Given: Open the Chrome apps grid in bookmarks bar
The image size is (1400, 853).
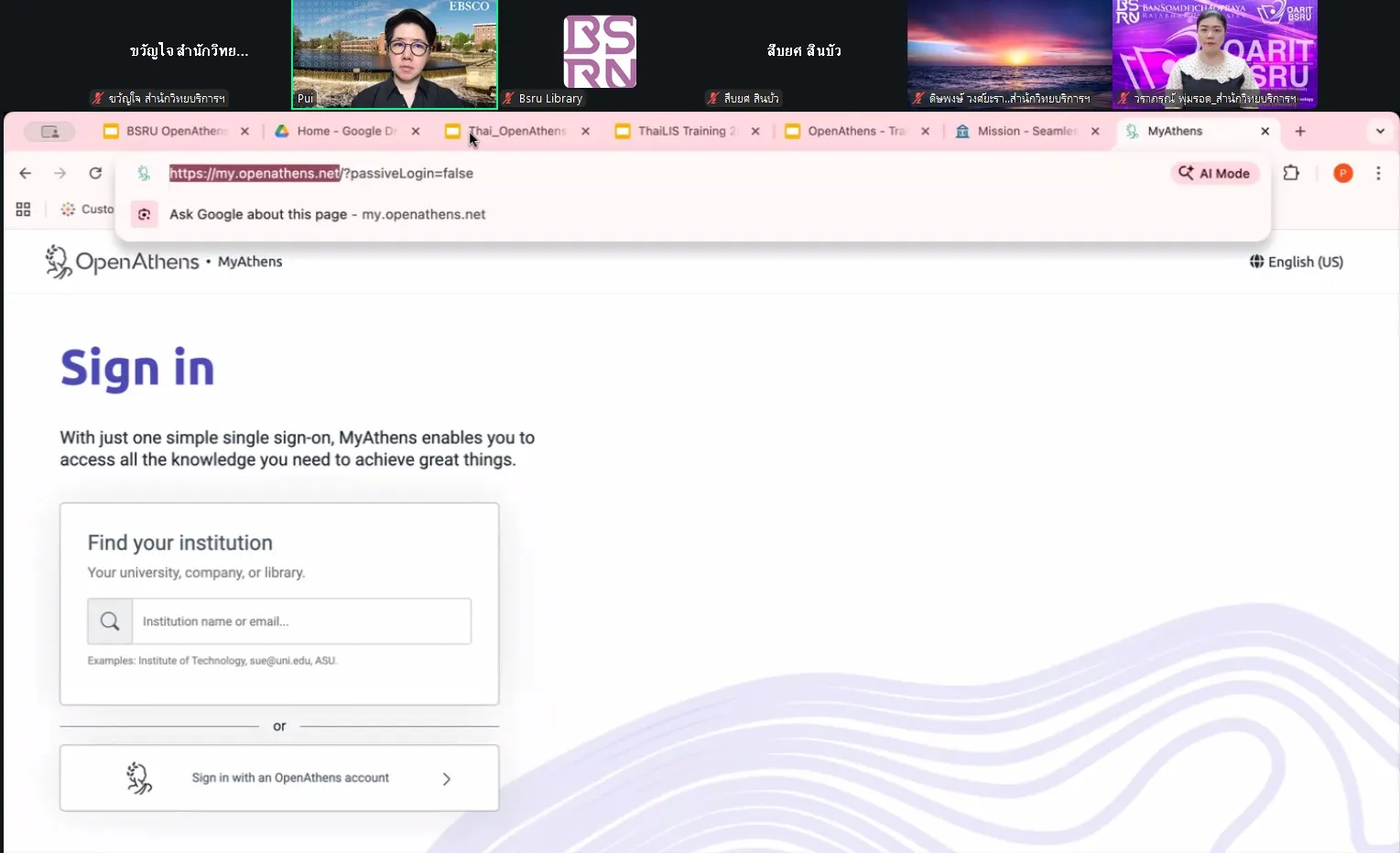Looking at the screenshot, I should point(24,210).
